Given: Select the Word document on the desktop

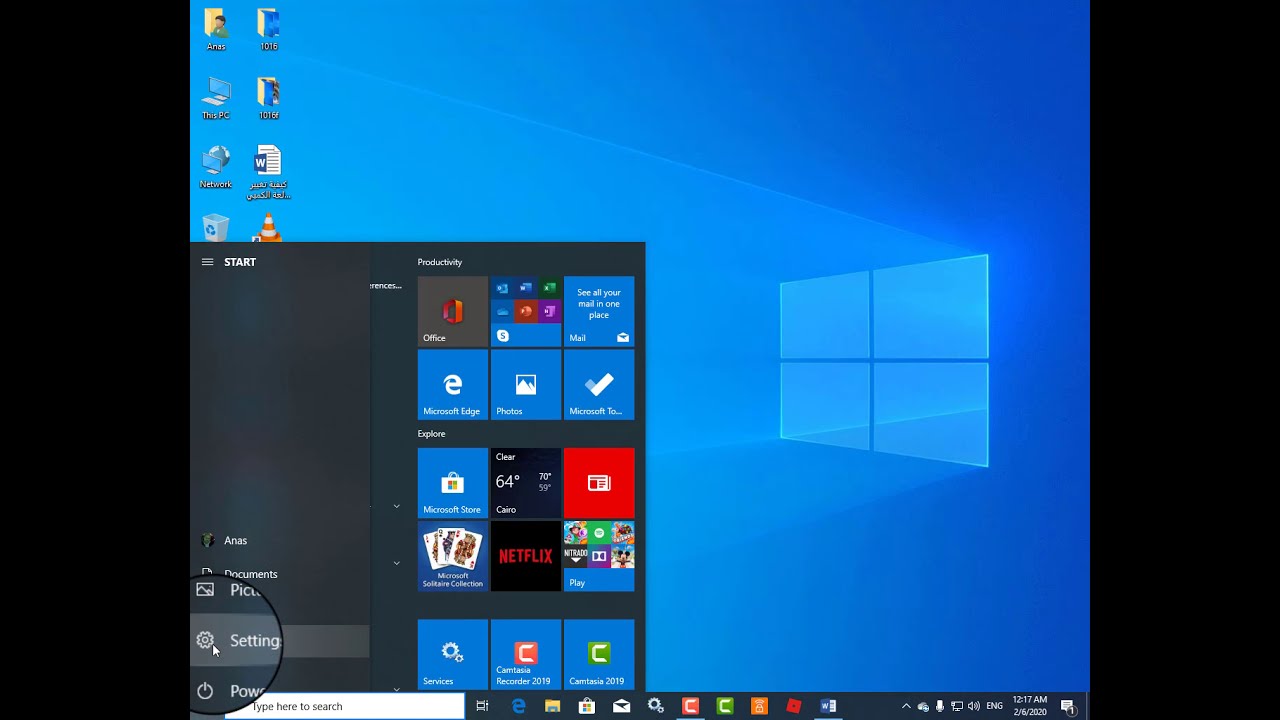Looking at the screenshot, I should tap(268, 171).
